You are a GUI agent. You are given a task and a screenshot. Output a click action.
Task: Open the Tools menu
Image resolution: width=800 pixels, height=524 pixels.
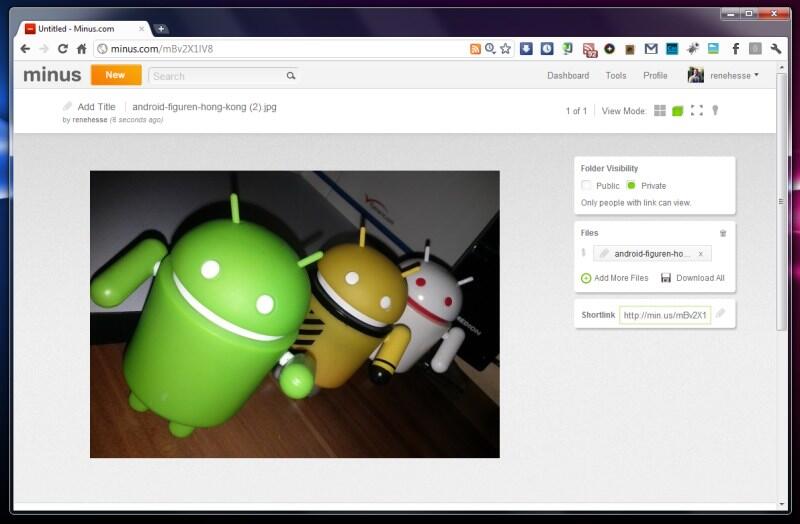(616, 76)
